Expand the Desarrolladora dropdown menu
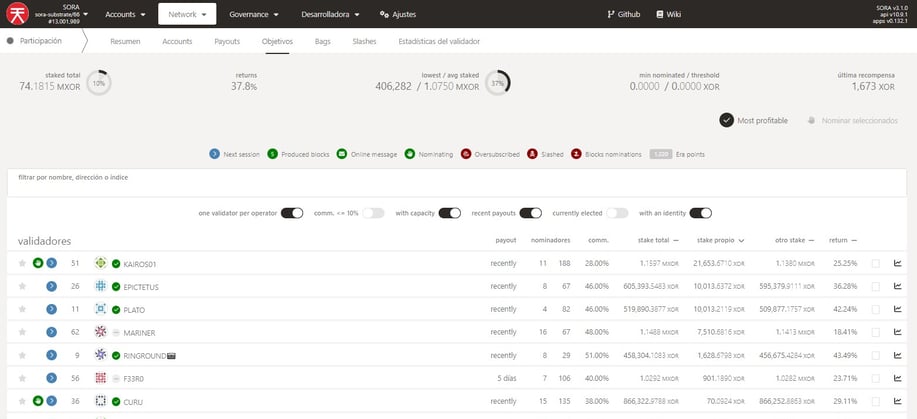Screen dimensions: 917x419 330,14
